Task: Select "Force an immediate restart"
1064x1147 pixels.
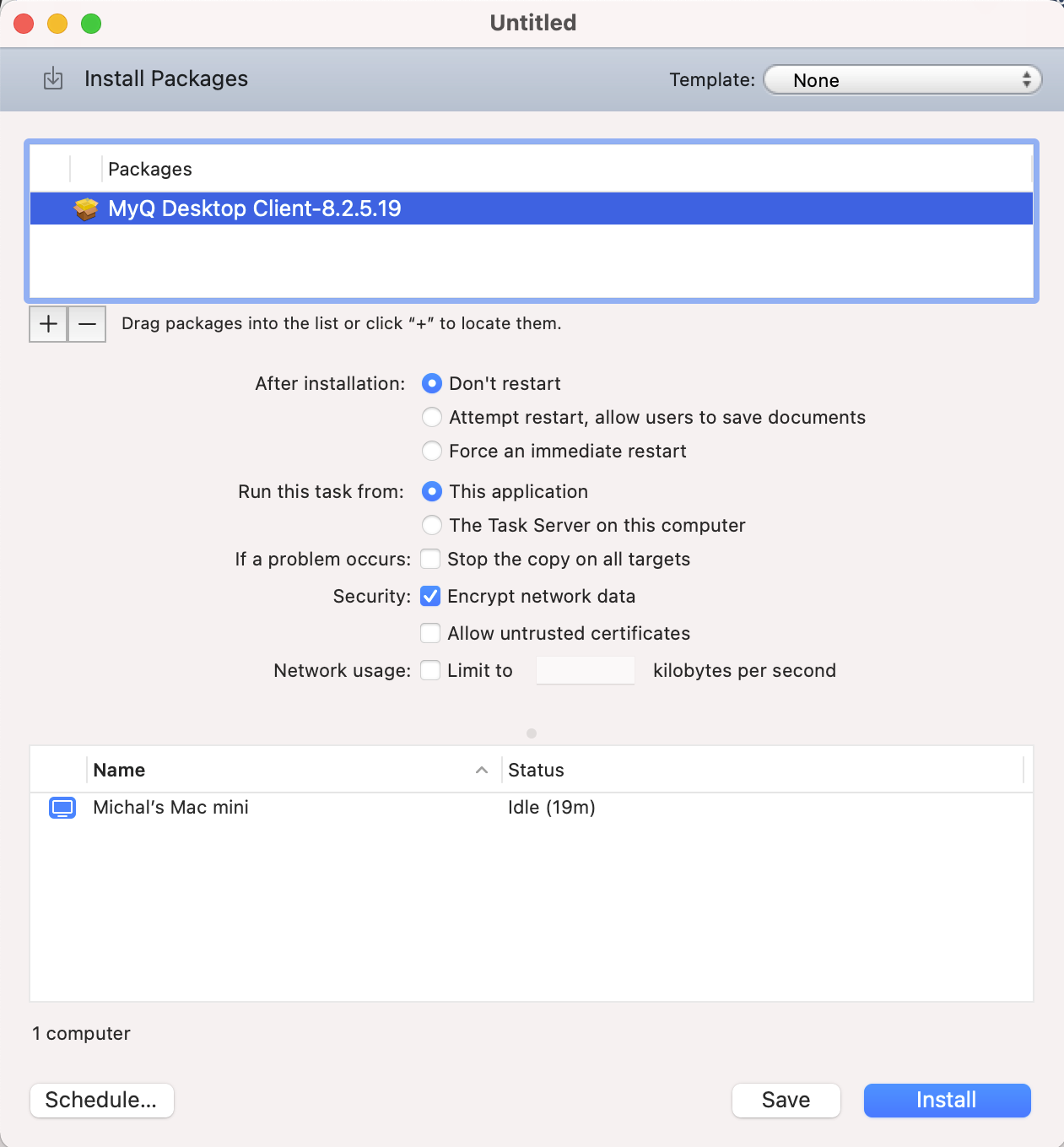Action: [431, 451]
